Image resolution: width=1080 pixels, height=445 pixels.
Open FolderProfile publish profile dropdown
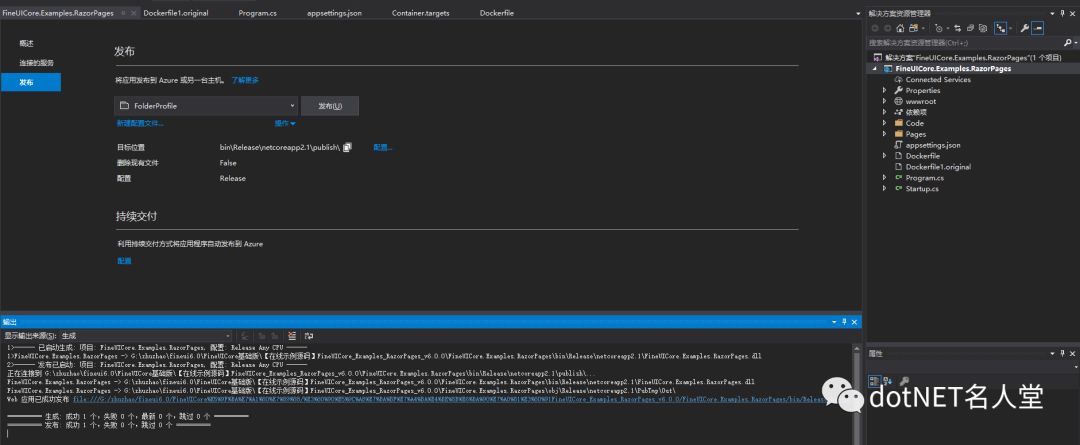tap(206, 106)
